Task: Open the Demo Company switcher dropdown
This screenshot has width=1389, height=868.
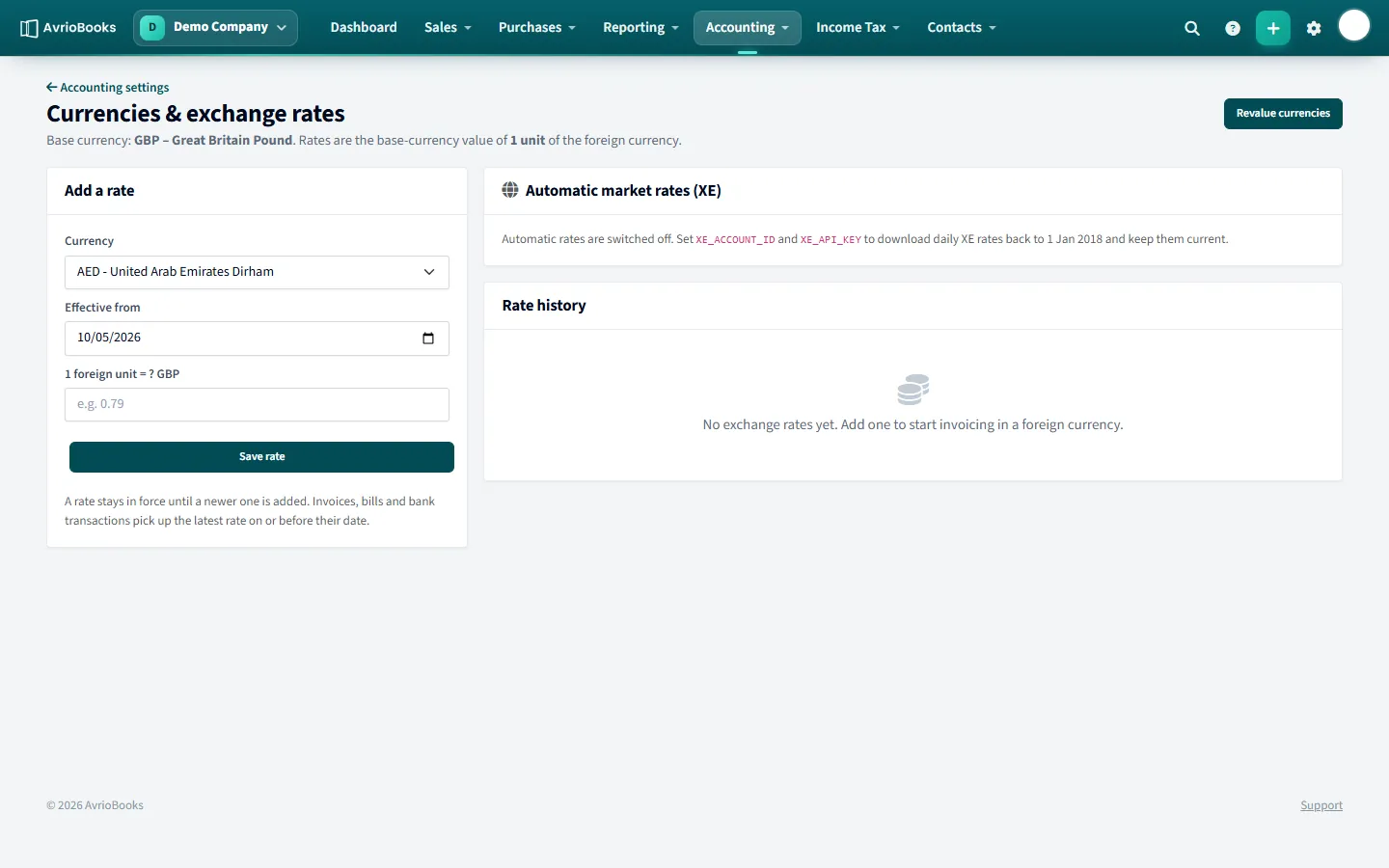Action: pos(215,28)
